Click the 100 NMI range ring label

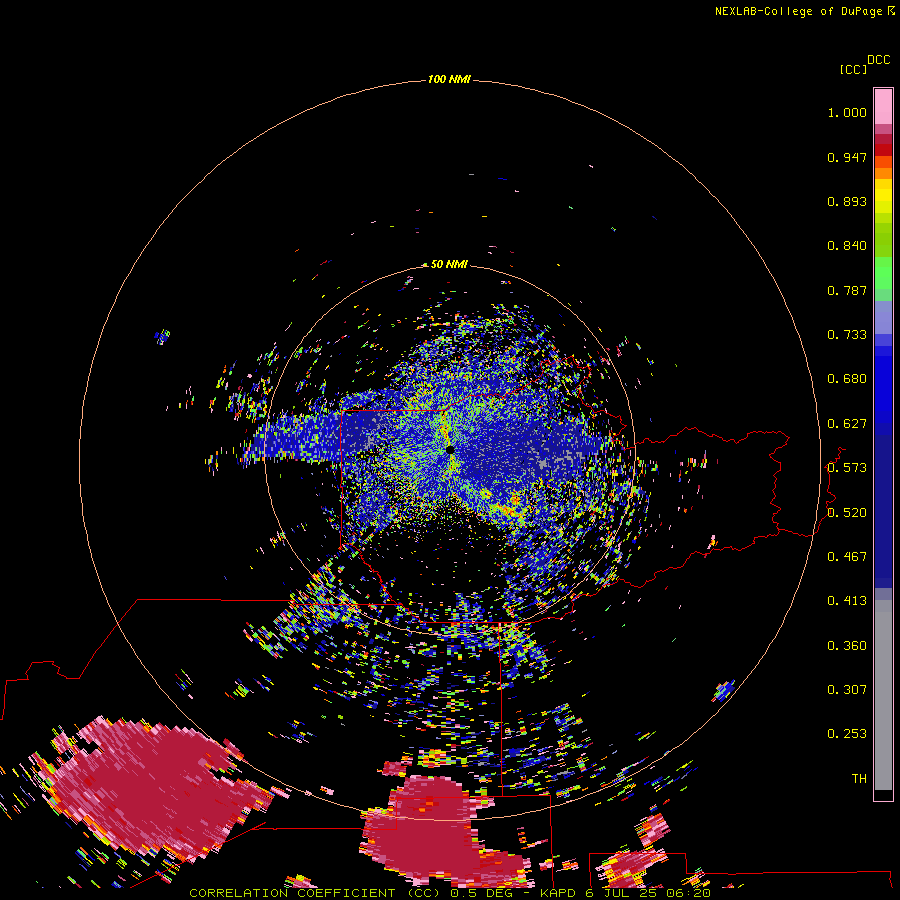click(x=449, y=79)
